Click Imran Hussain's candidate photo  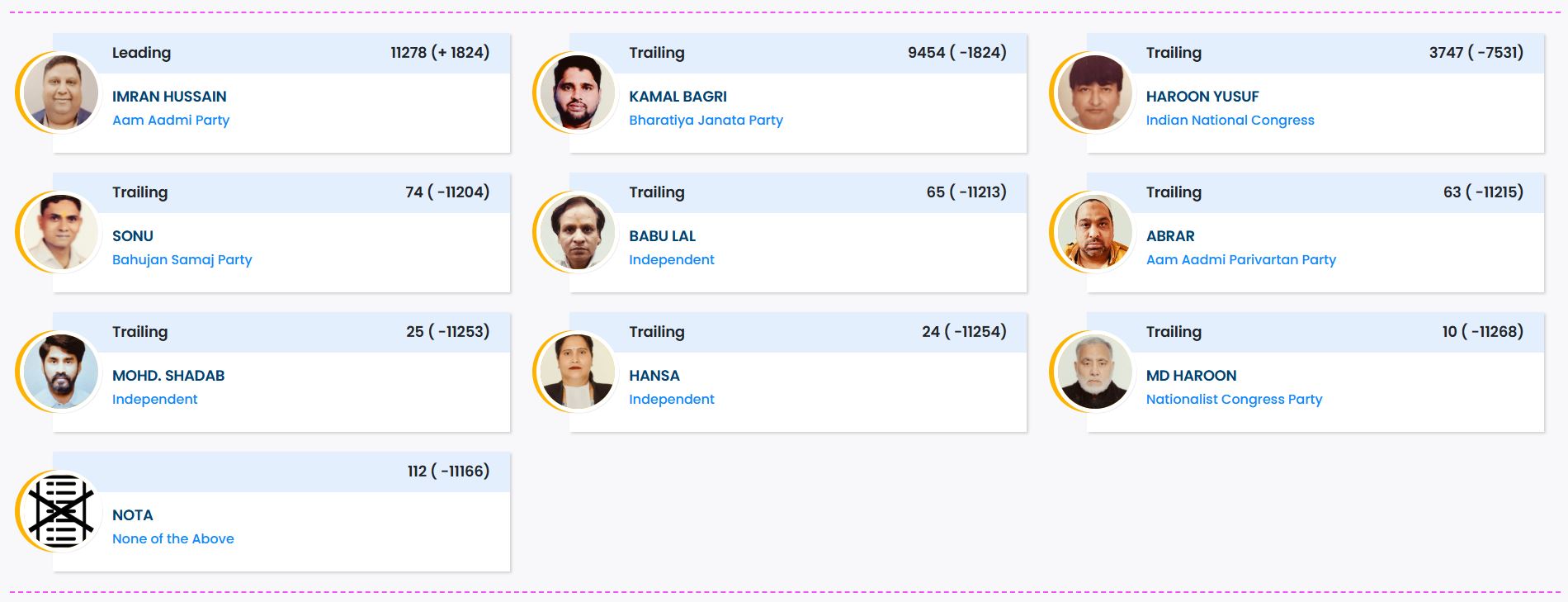pyautogui.click(x=61, y=92)
